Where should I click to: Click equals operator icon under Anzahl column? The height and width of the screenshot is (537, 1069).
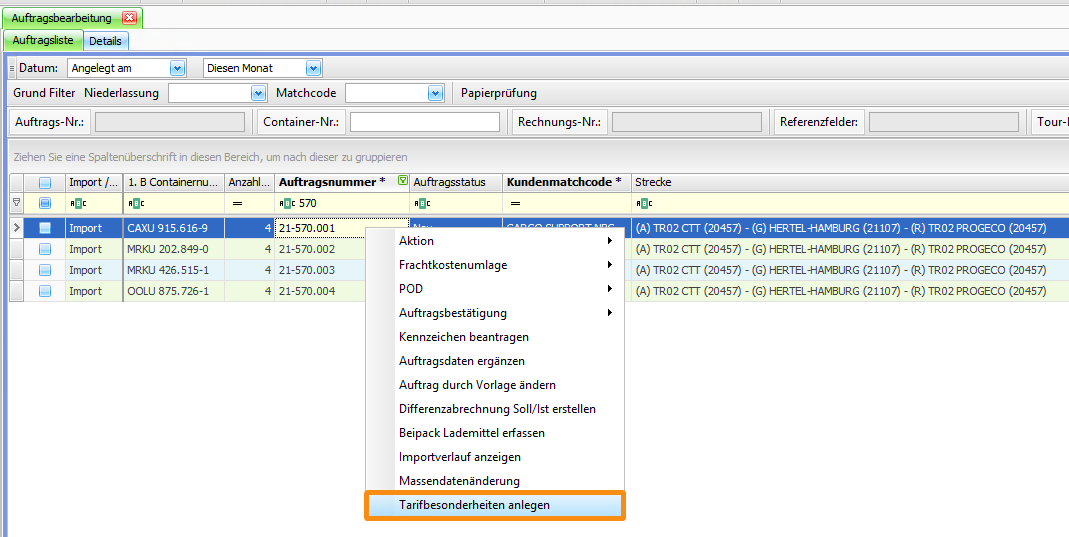click(237, 203)
